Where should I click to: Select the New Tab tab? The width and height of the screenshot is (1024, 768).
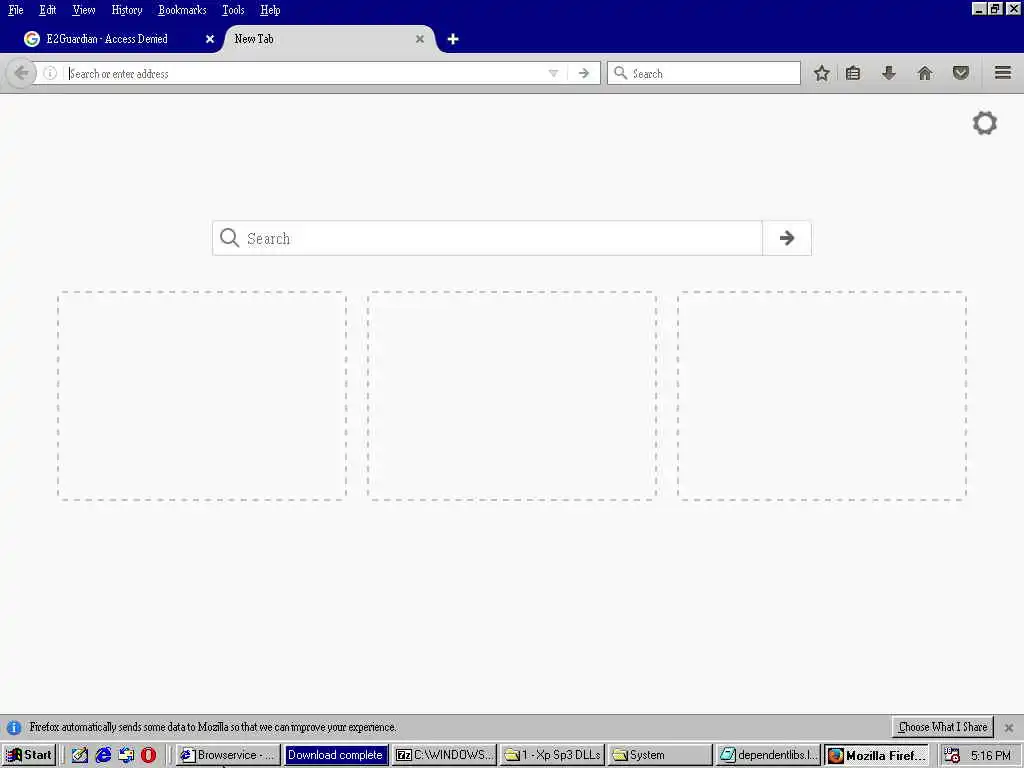(327, 39)
